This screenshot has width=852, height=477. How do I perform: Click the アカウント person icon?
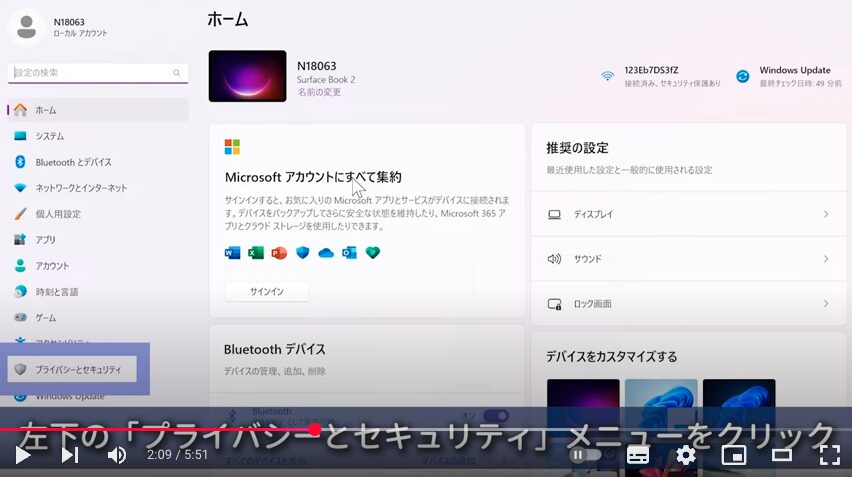click(20, 266)
